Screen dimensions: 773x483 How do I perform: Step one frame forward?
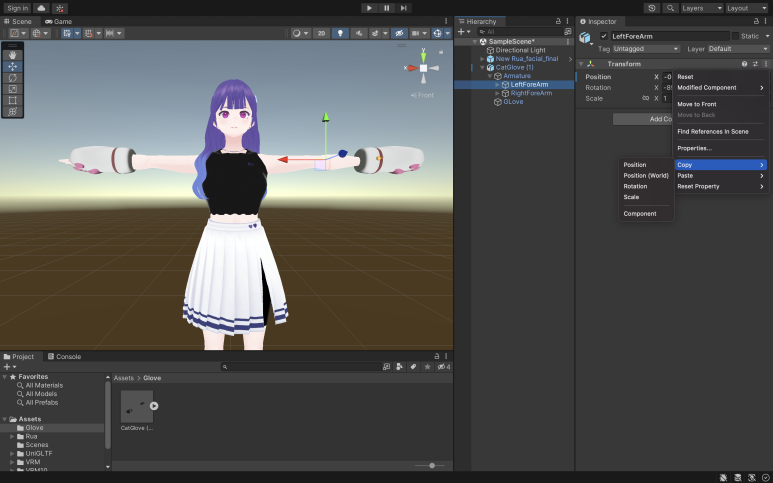point(404,8)
